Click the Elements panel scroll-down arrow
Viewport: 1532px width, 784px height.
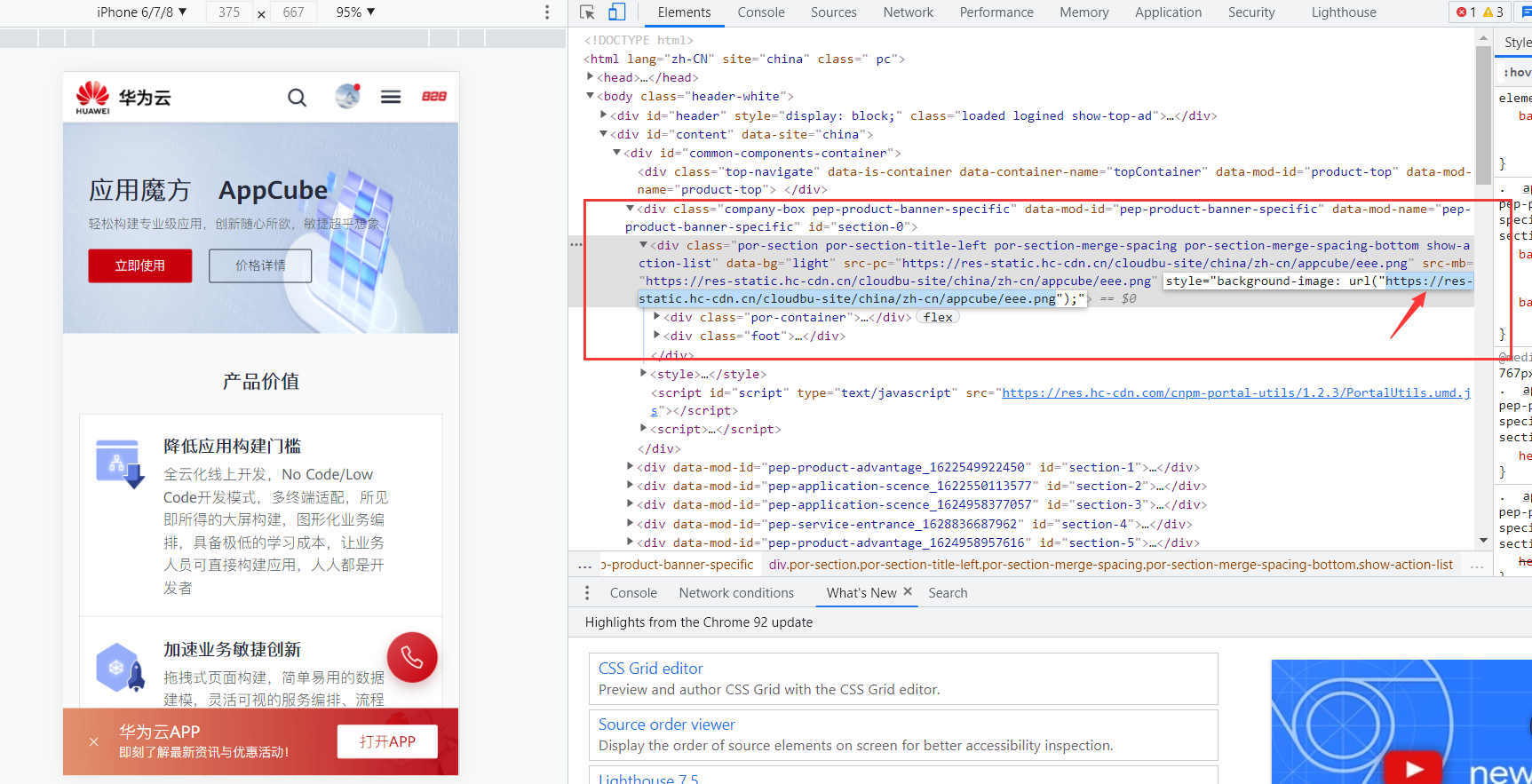(x=1483, y=541)
